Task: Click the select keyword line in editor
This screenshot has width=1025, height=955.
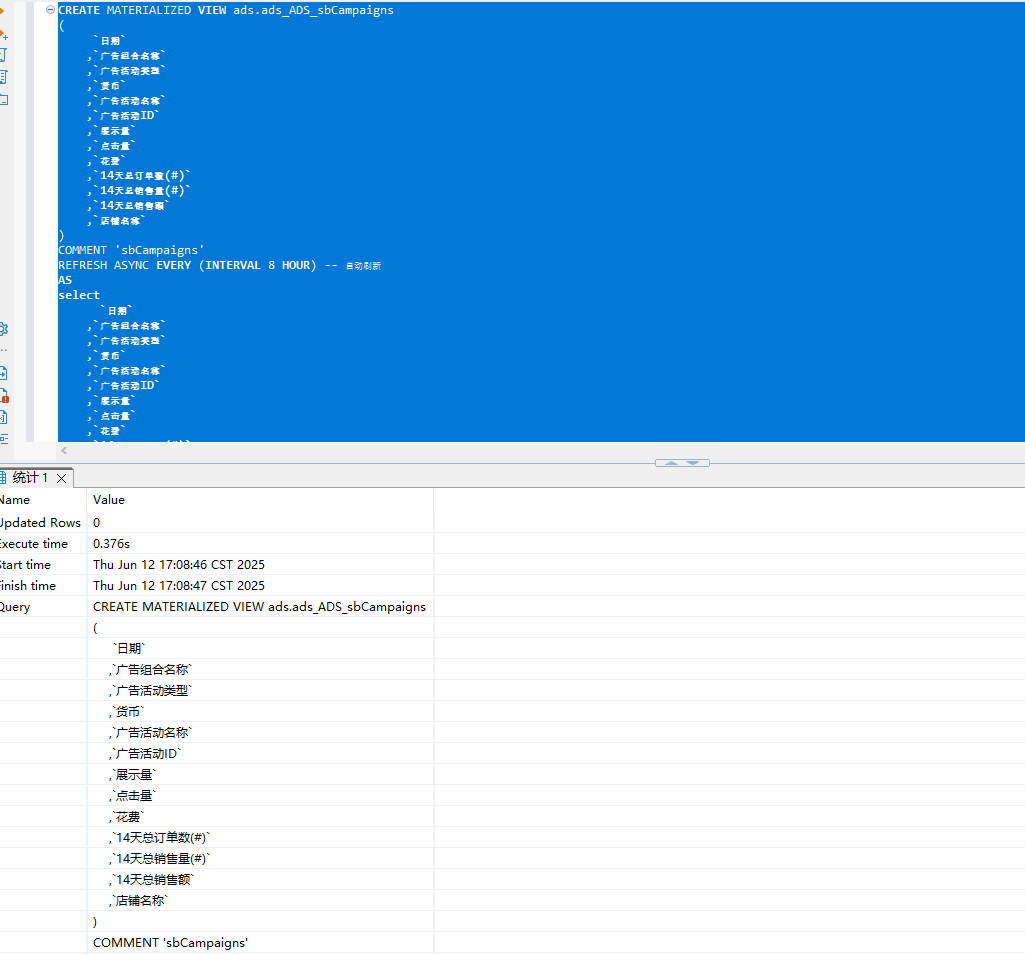Action: point(78,295)
